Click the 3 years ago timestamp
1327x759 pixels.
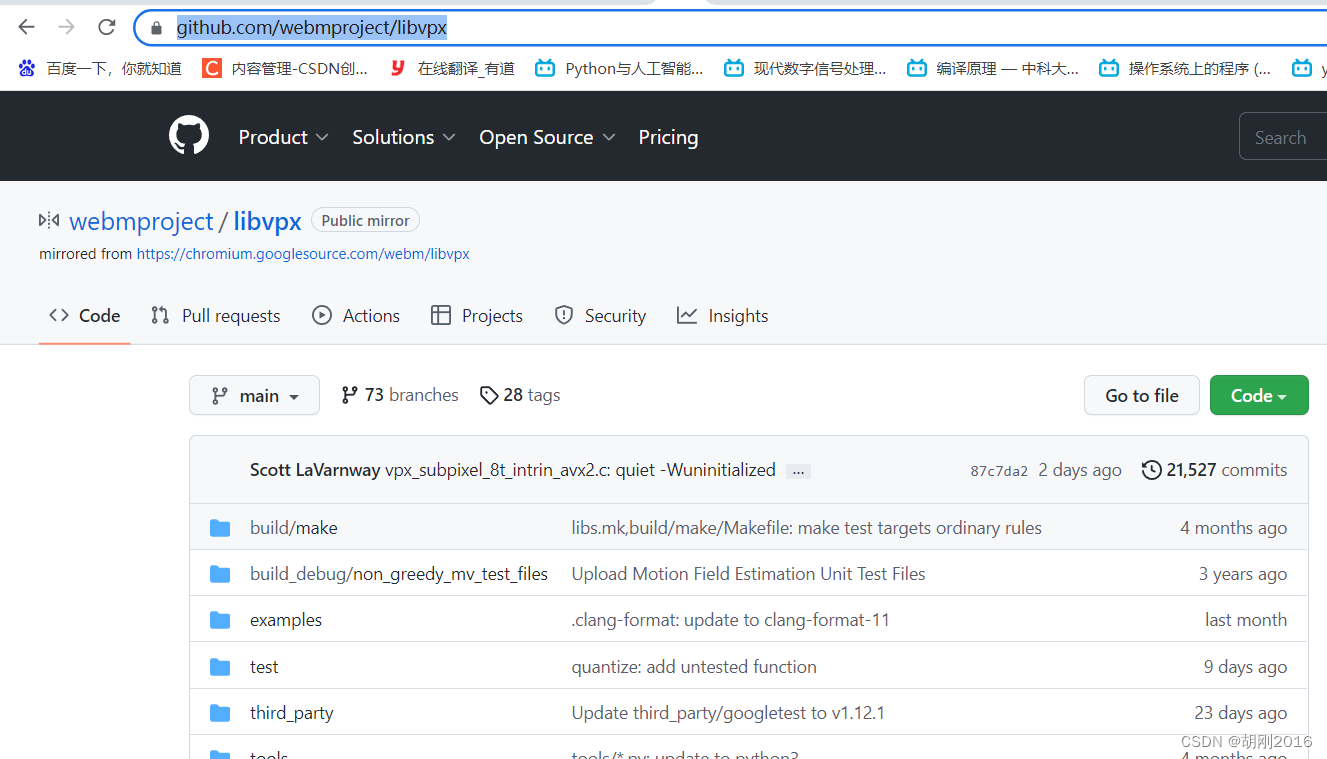point(1243,574)
